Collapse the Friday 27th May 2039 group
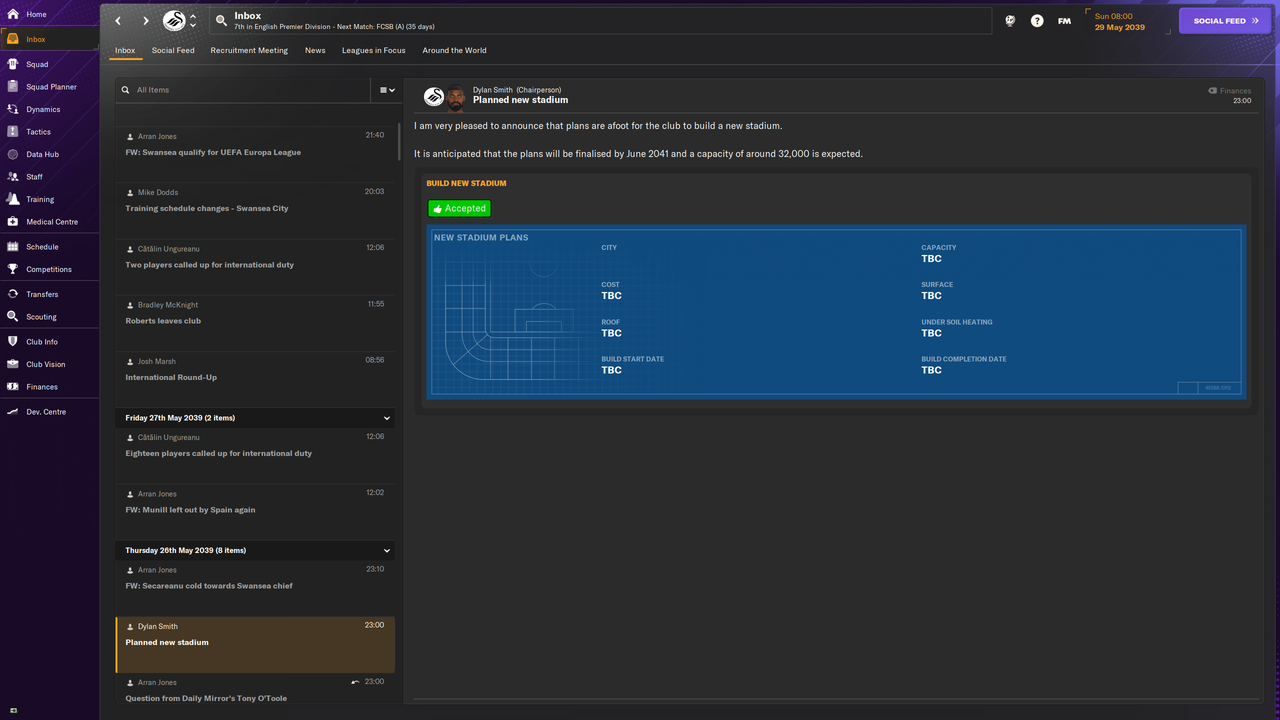The image size is (1280, 720). click(386, 417)
